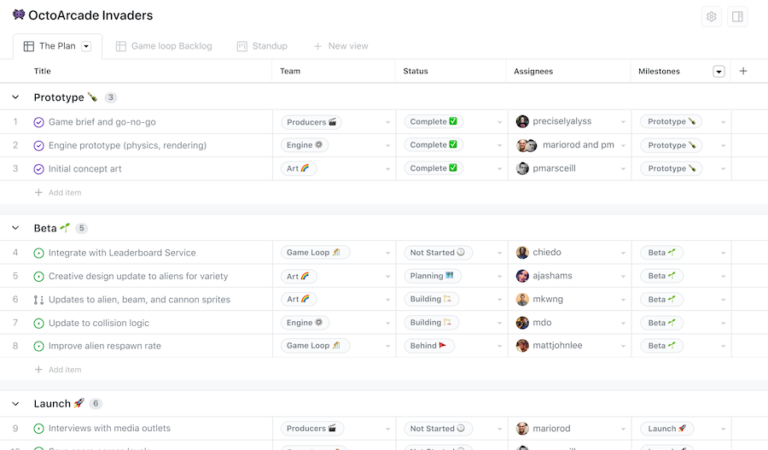
Task: Open Interviews with media outlets item
Action: coord(109,428)
